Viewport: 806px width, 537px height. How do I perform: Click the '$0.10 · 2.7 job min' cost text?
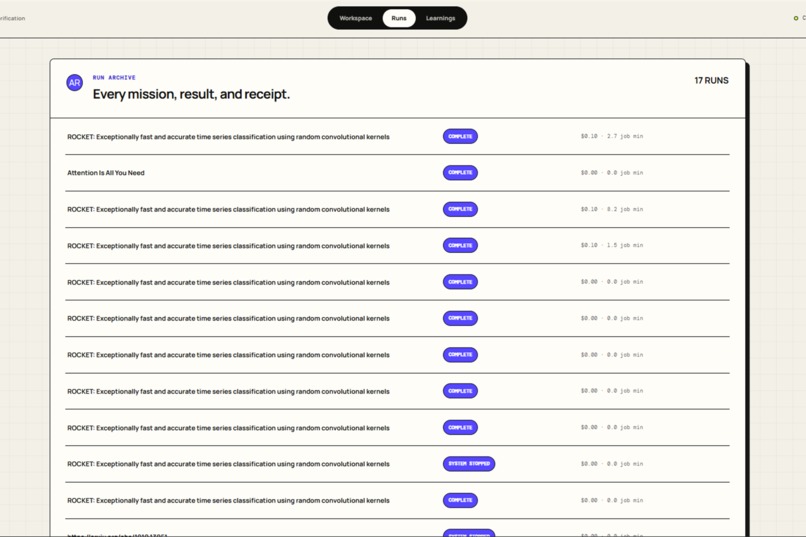612,136
